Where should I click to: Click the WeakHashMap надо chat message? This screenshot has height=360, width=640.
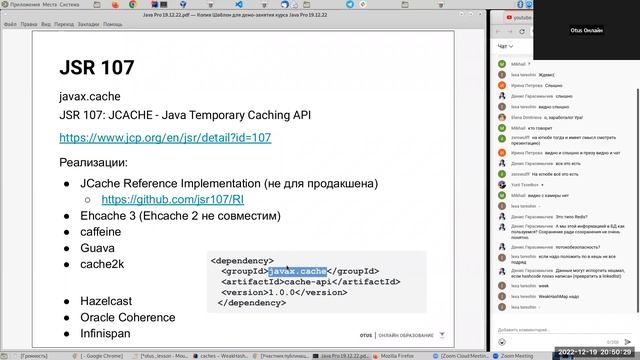click(x=559, y=296)
